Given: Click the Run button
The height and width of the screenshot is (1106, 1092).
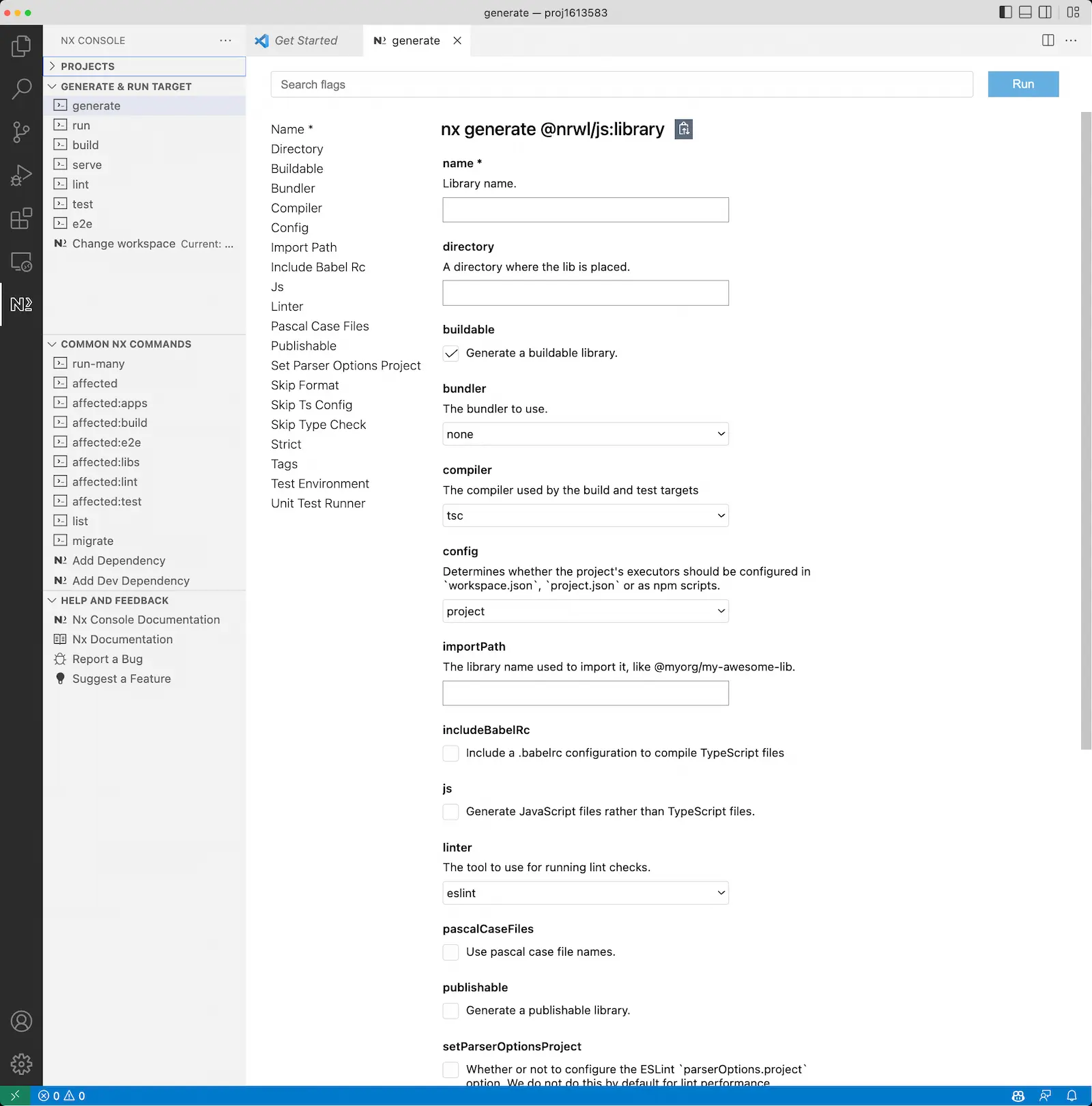Looking at the screenshot, I should coord(1022,84).
